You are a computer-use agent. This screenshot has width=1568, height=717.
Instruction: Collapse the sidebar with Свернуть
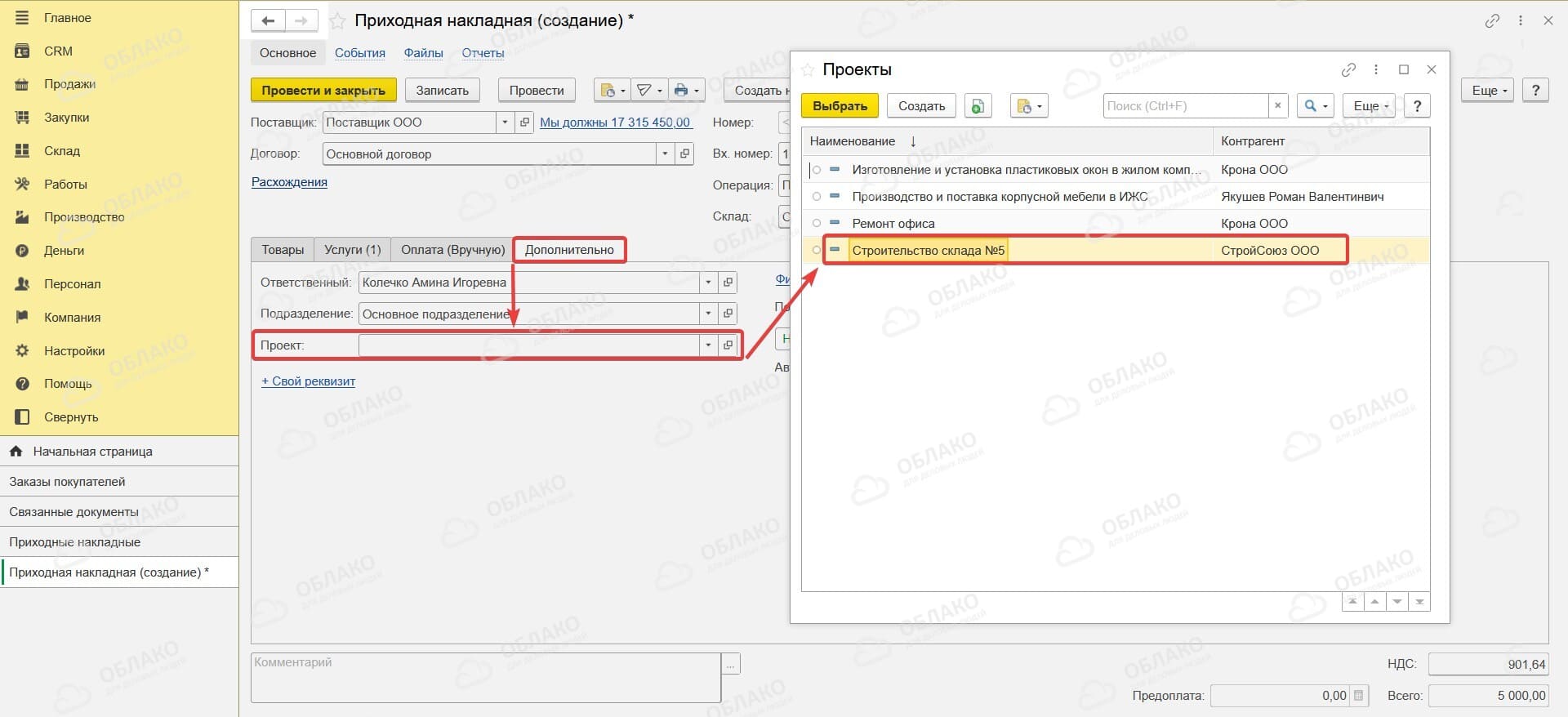click(x=71, y=417)
